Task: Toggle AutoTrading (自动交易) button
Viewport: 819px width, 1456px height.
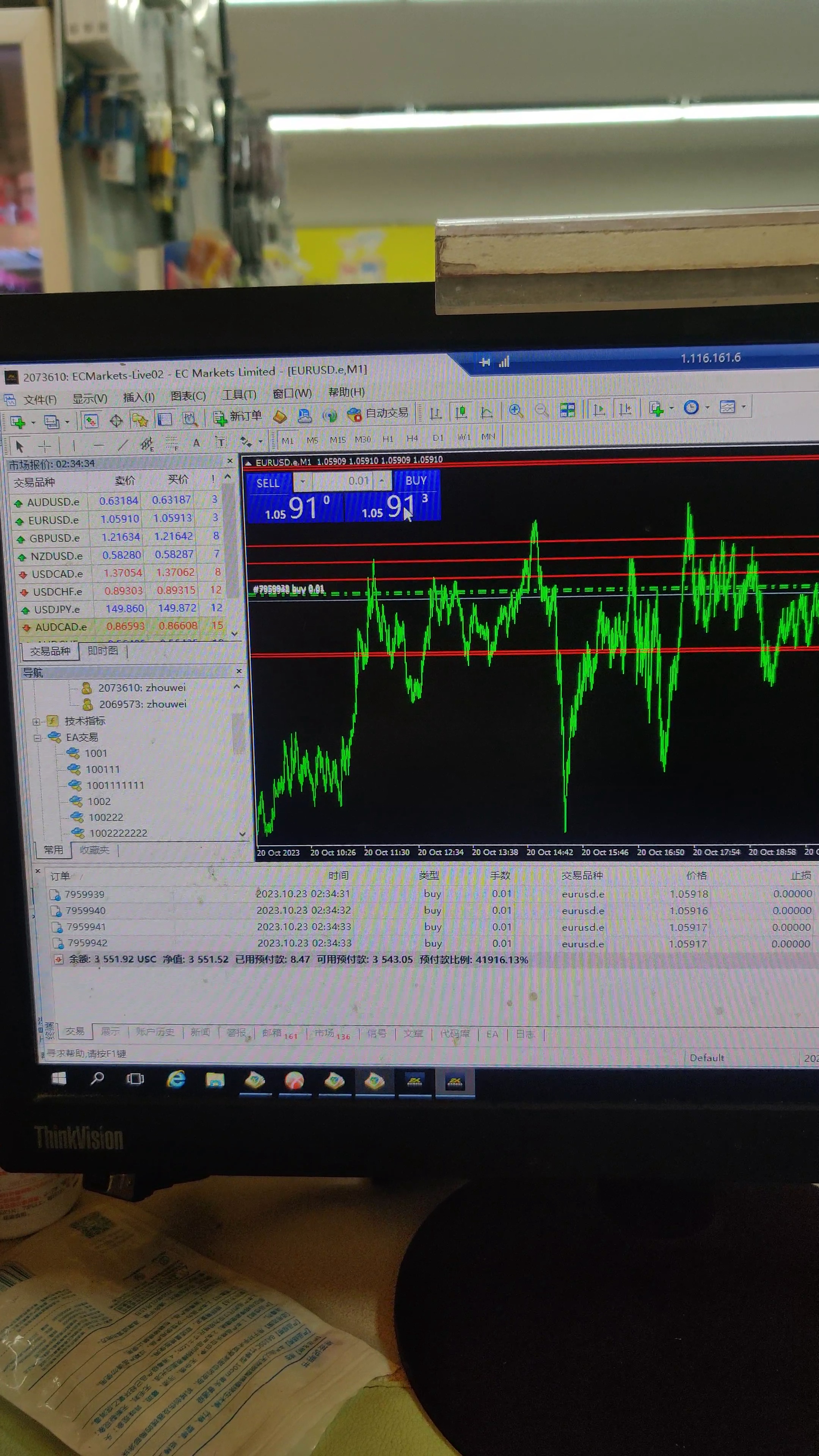Action: pos(378,414)
